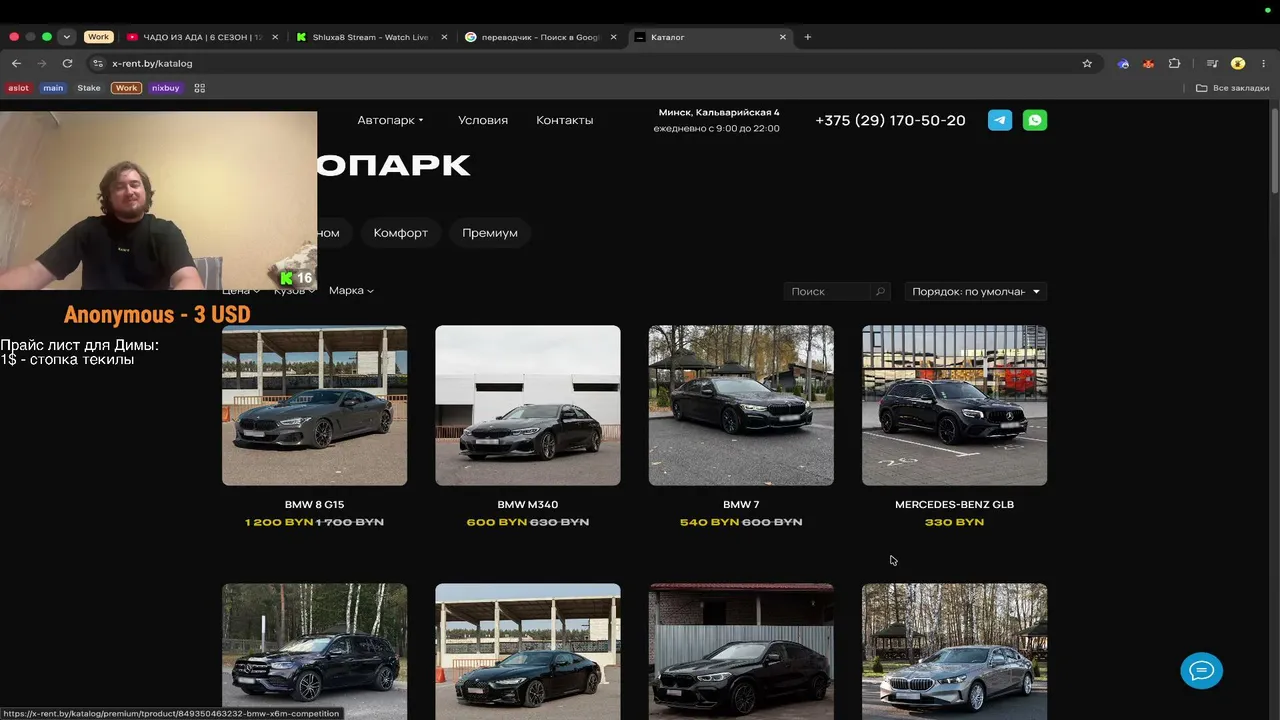Image resolution: width=1280 pixels, height=720 pixels.
Task: Open the Mercedes-Benz GLB car photo
Action: pyautogui.click(x=955, y=405)
